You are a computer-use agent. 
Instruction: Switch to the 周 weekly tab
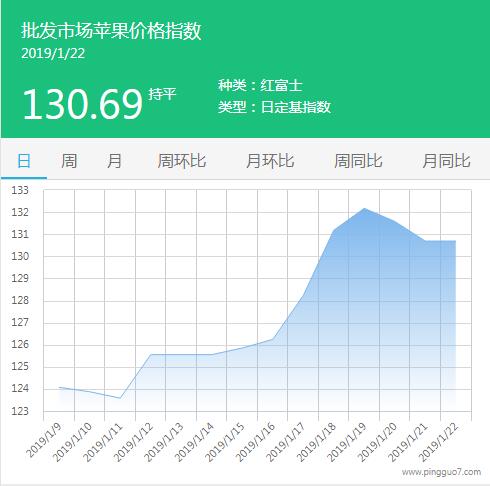[69, 161]
